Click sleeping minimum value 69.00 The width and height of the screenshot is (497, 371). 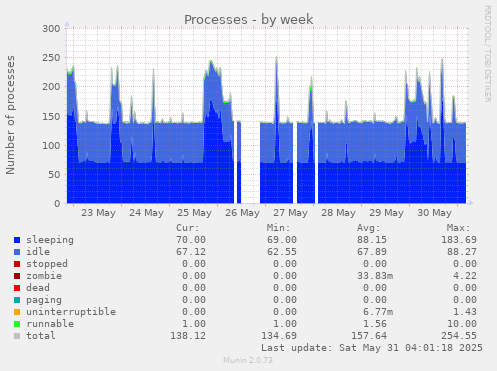tap(282, 240)
